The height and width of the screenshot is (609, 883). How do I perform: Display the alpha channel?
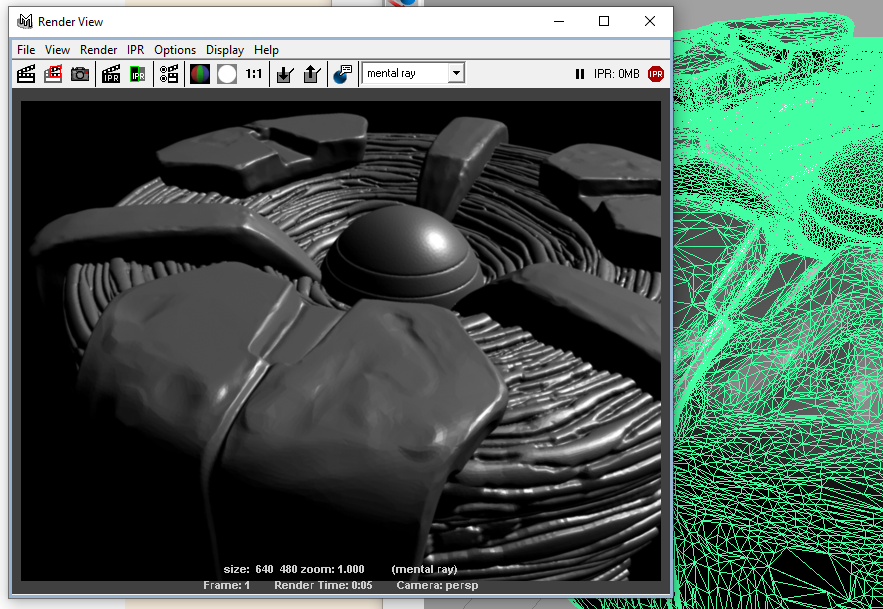tap(228, 73)
